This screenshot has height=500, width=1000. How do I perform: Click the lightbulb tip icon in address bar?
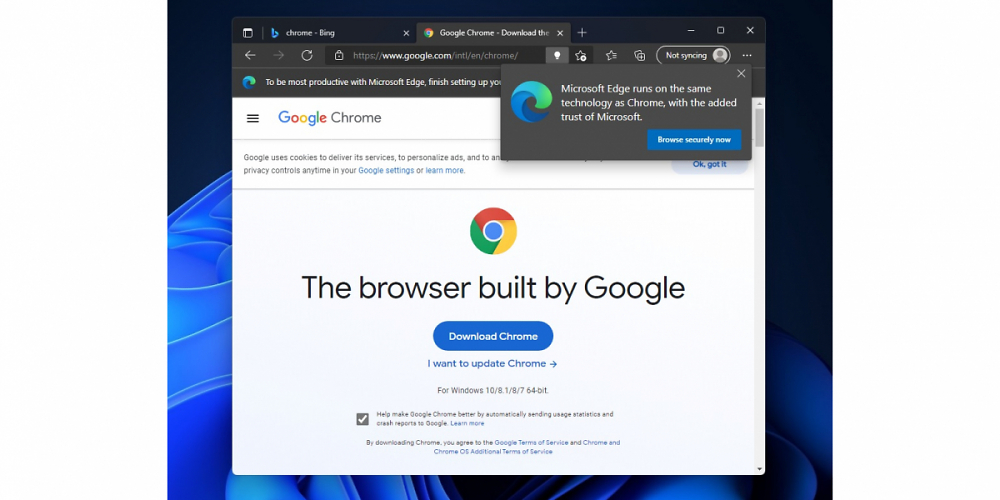click(557, 55)
